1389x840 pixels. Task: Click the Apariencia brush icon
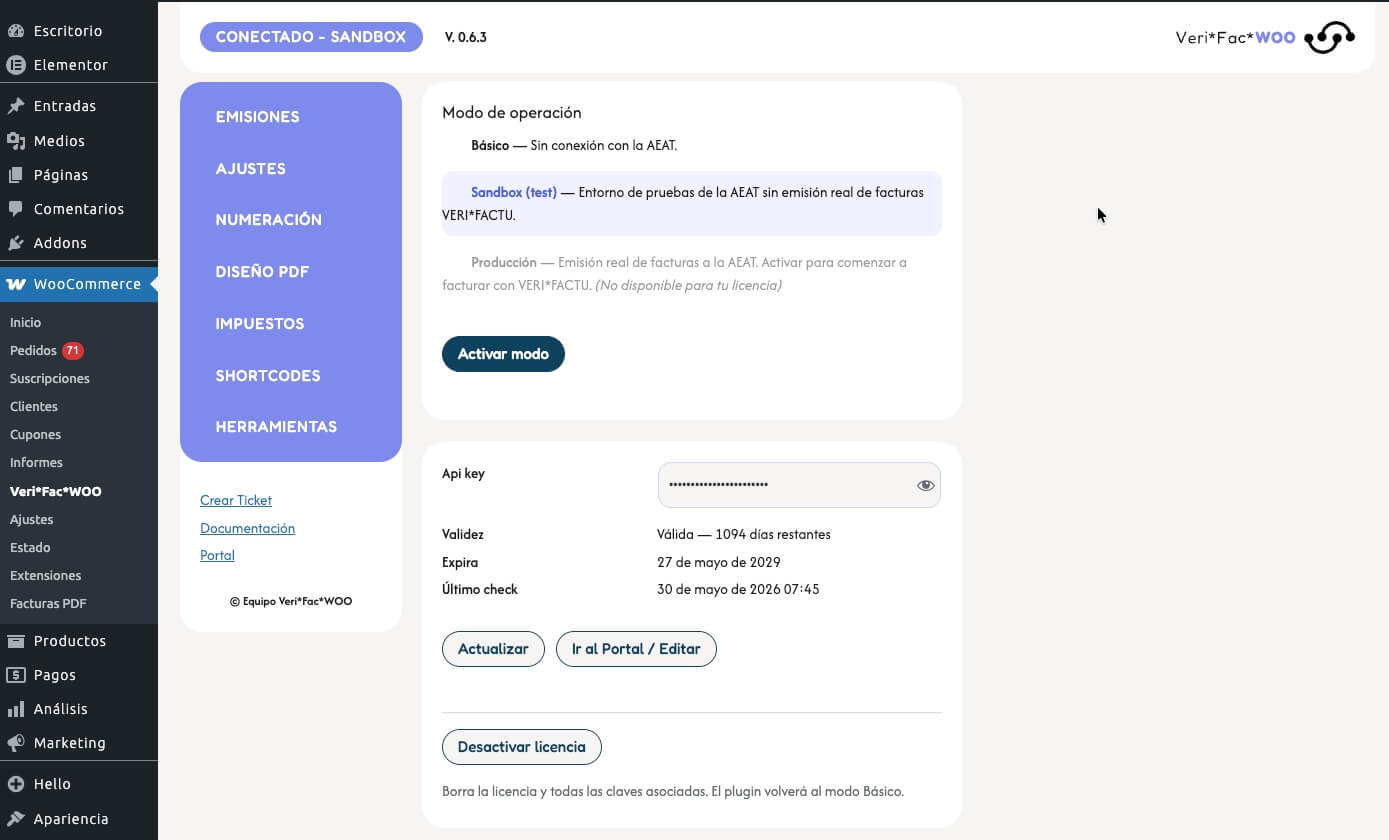[16, 819]
